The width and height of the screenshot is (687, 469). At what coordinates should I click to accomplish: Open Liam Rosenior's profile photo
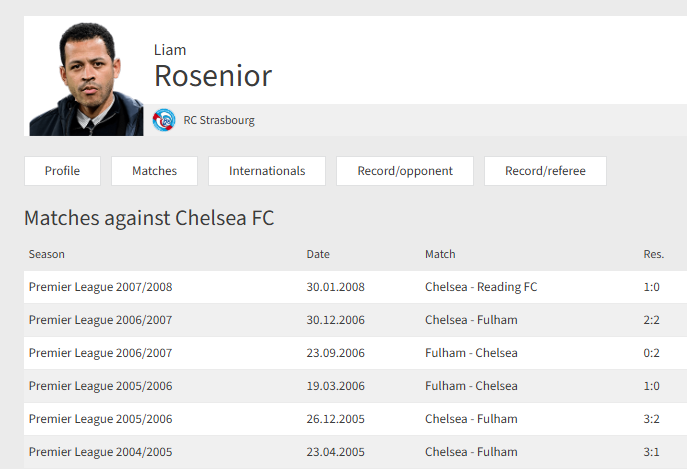click(86, 79)
